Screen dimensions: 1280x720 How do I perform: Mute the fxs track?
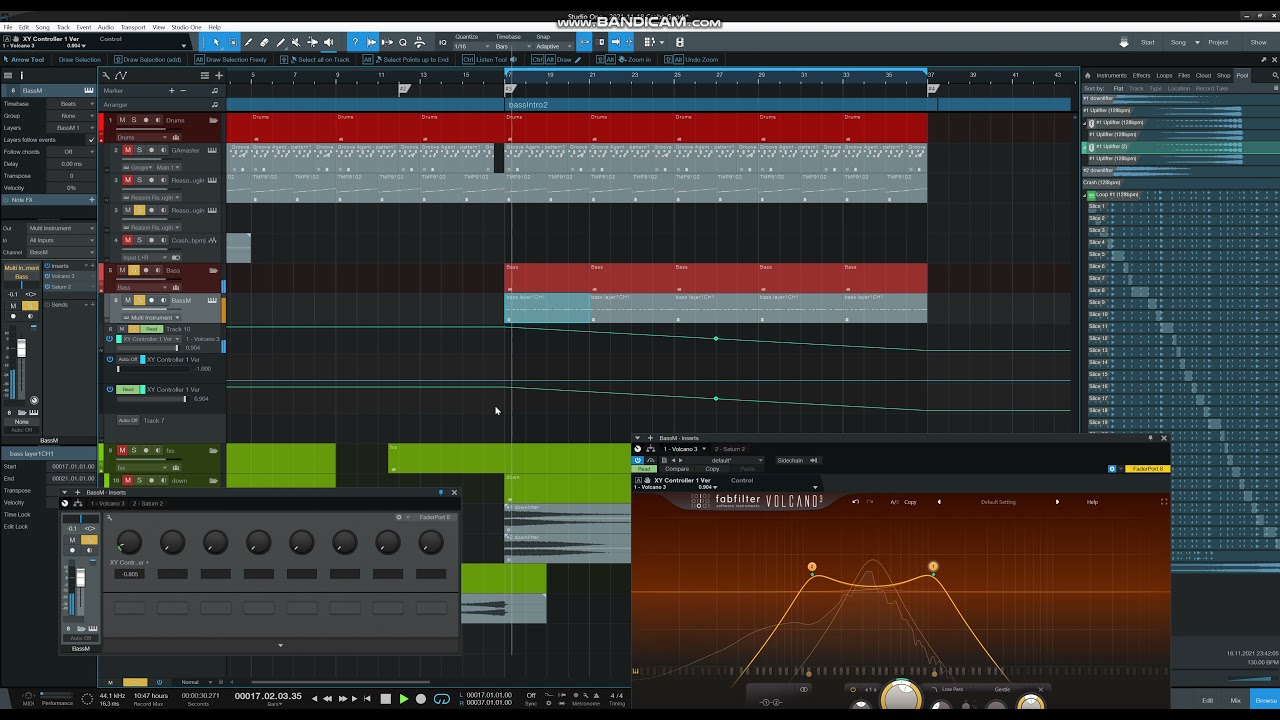123,450
